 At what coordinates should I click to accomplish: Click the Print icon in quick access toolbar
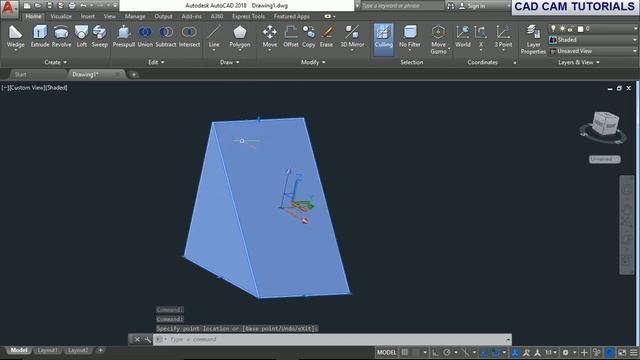coord(72,6)
